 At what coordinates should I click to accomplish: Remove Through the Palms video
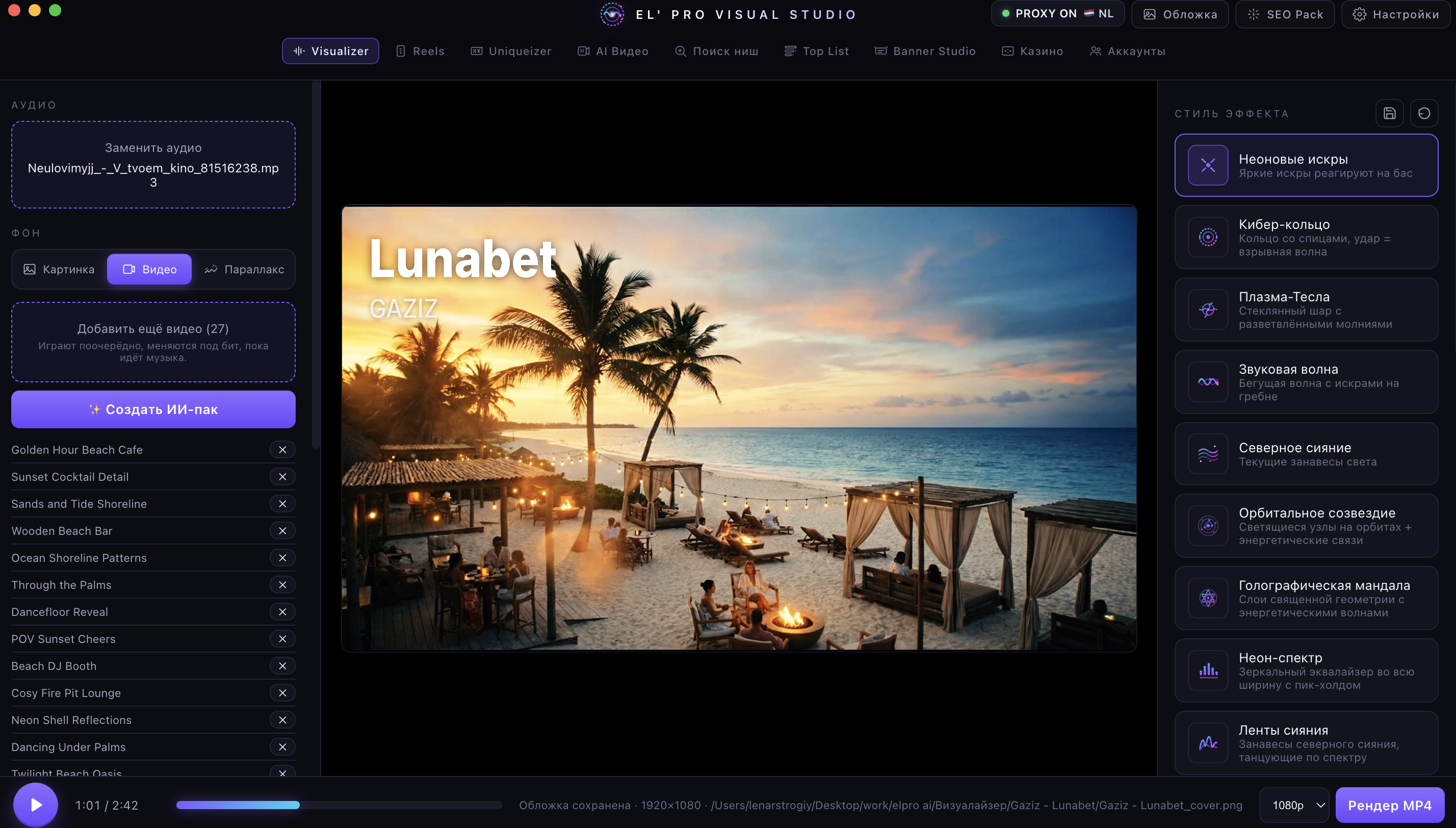[x=282, y=585]
